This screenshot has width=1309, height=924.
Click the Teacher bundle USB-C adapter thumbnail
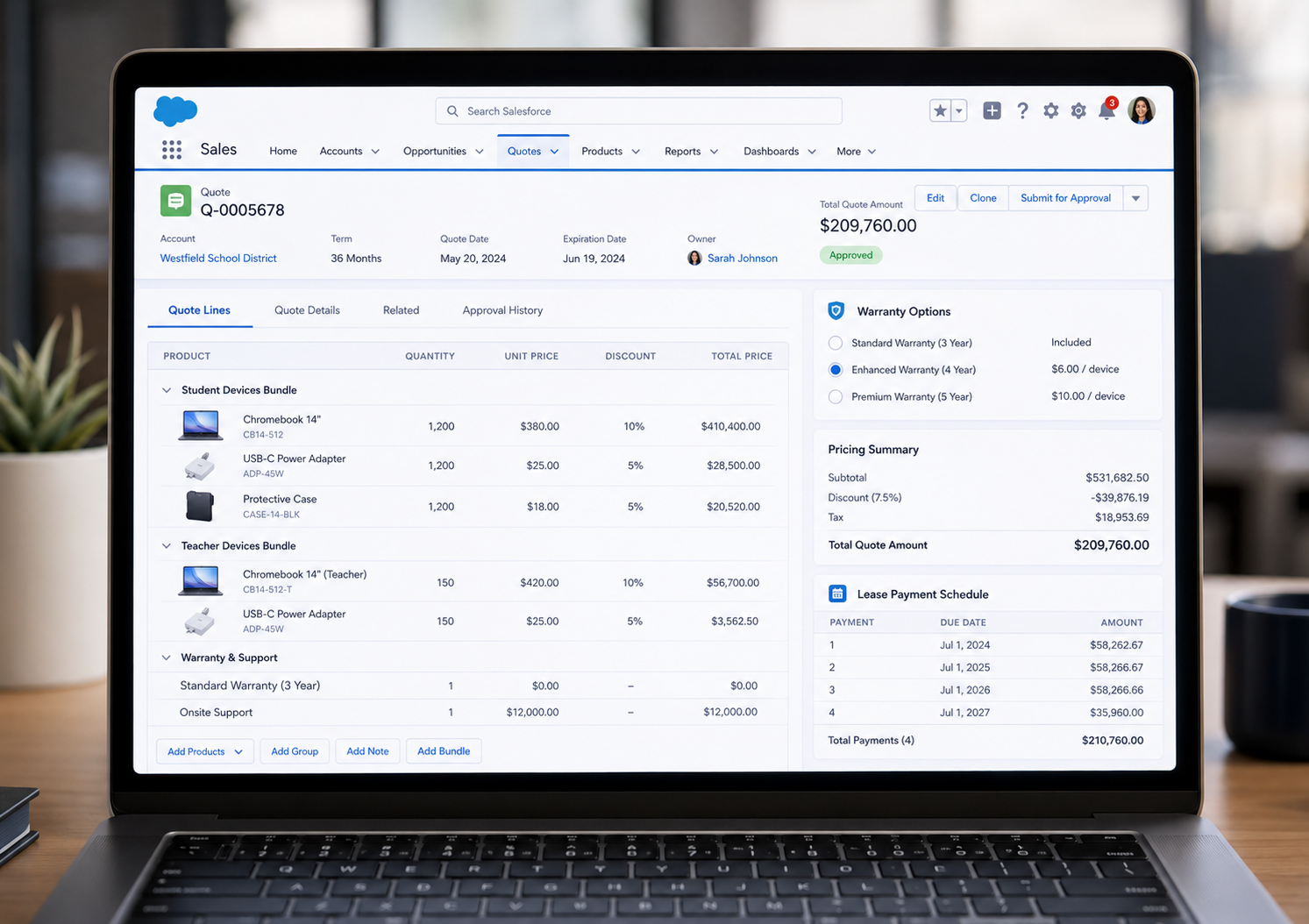click(x=200, y=621)
